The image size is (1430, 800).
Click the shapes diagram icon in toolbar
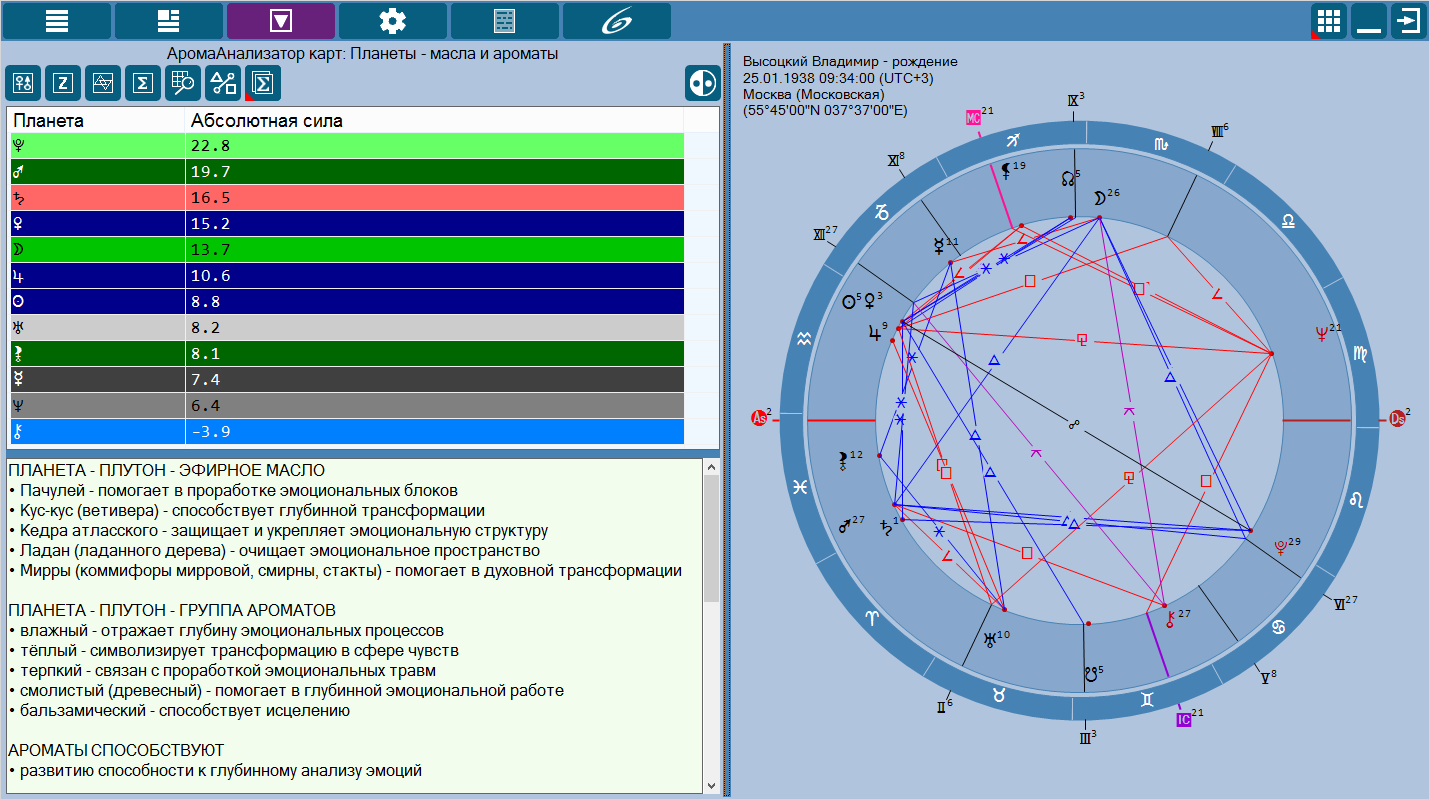(x=223, y=83)
